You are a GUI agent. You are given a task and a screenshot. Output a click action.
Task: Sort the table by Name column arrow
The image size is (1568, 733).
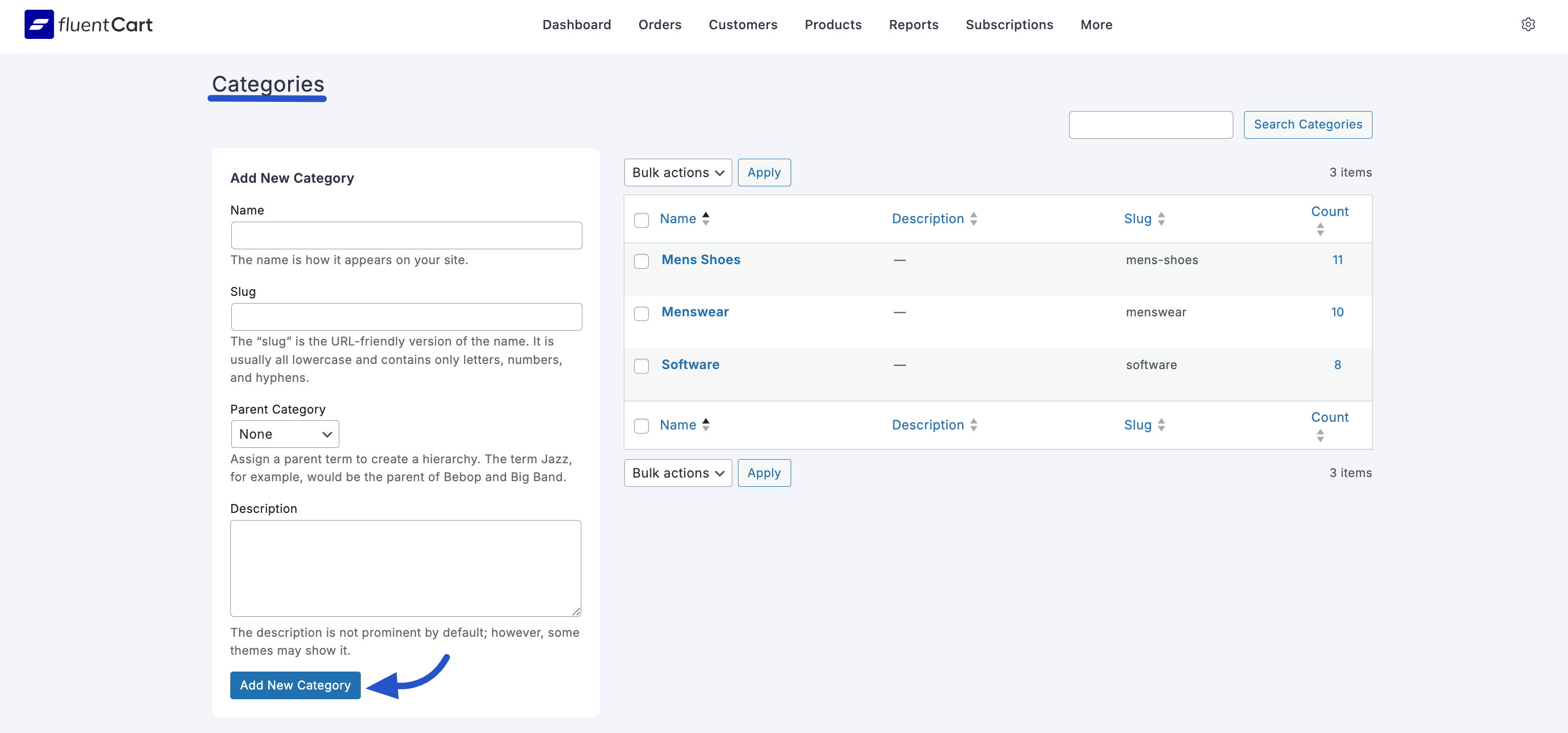coord(706,218)
